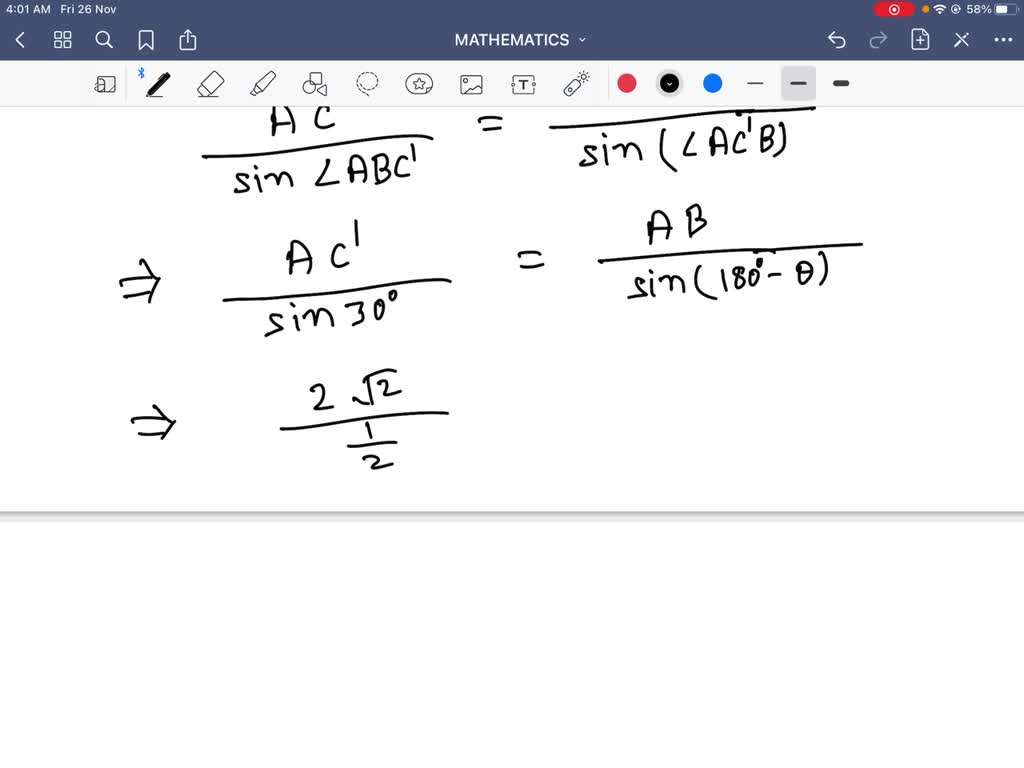
Task: Switch pen color to blue
Action: pos(711,84)
